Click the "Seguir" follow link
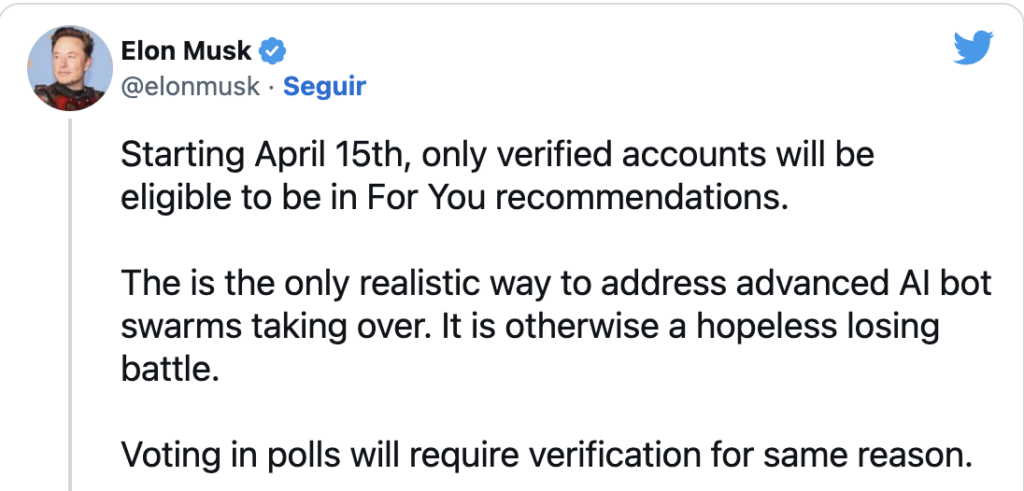 click(x=324, y=86)
